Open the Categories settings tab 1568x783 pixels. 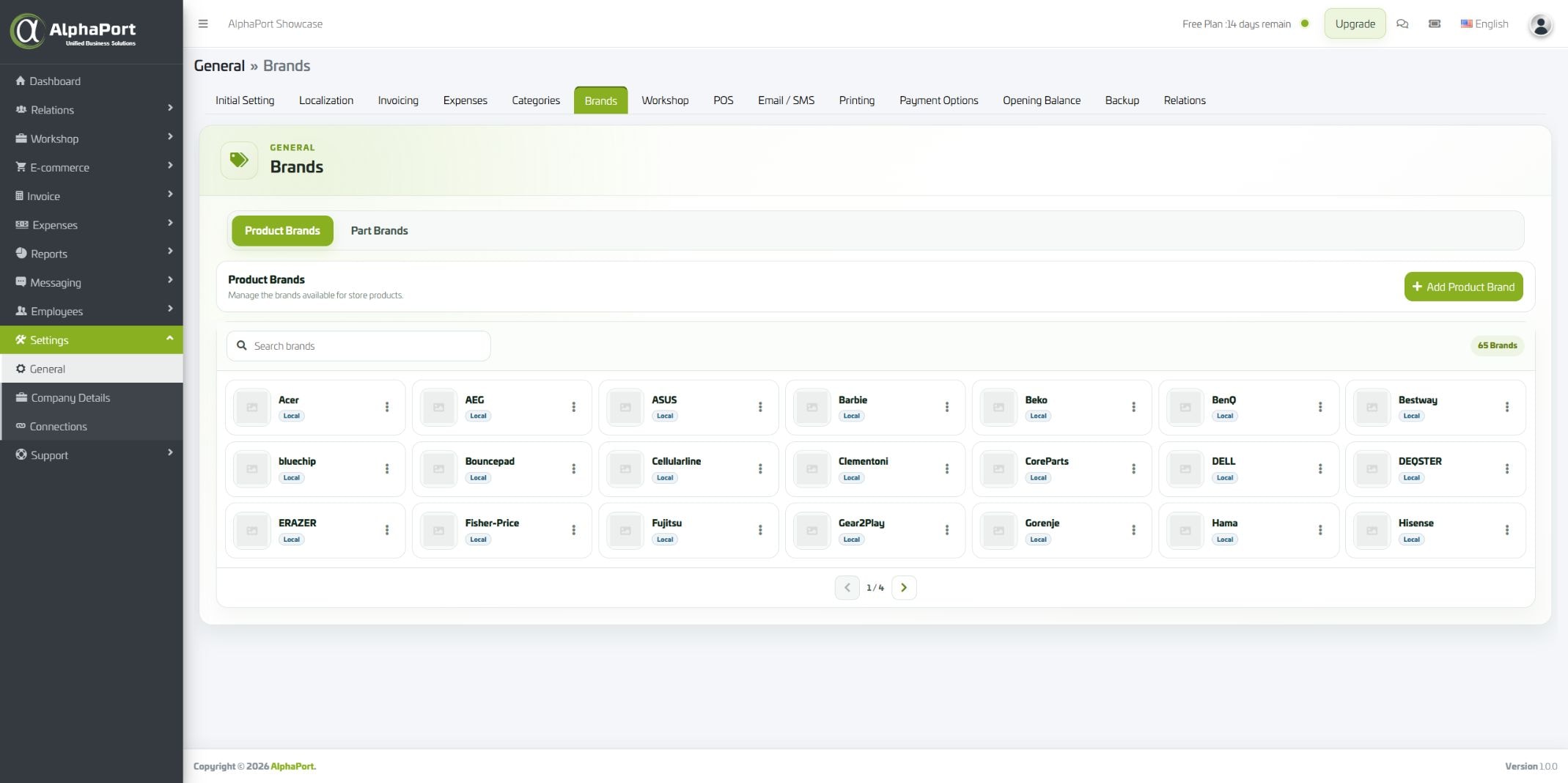pos(536,100)
